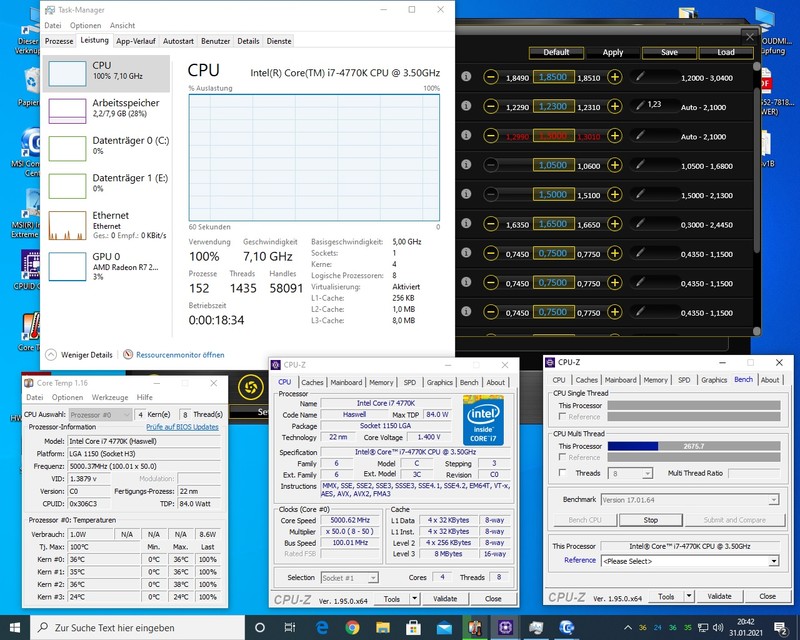Switch to Mainboard tab in the CPU-Z CPU window
This screenshot has width=800, height=640.
(x=346, y=382)
